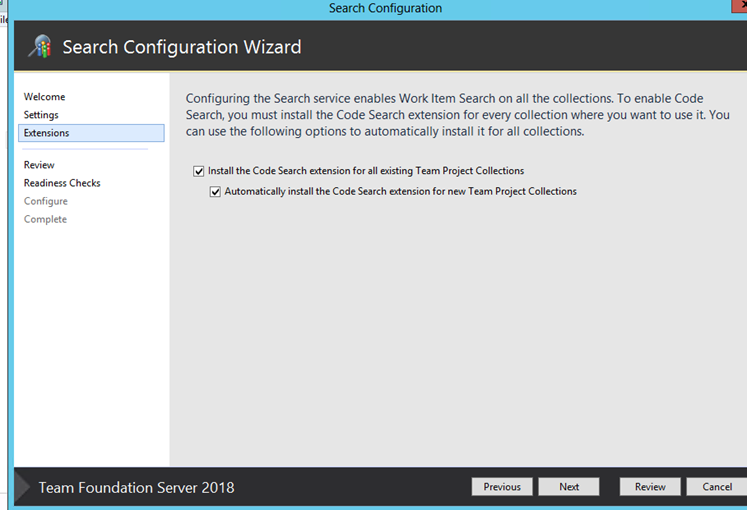Select the Configure step

coord(46,201)
